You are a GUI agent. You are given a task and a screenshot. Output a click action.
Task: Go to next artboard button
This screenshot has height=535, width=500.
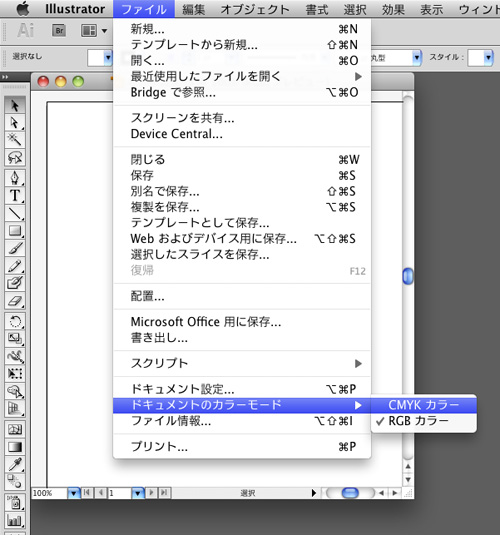pos(151,492)
